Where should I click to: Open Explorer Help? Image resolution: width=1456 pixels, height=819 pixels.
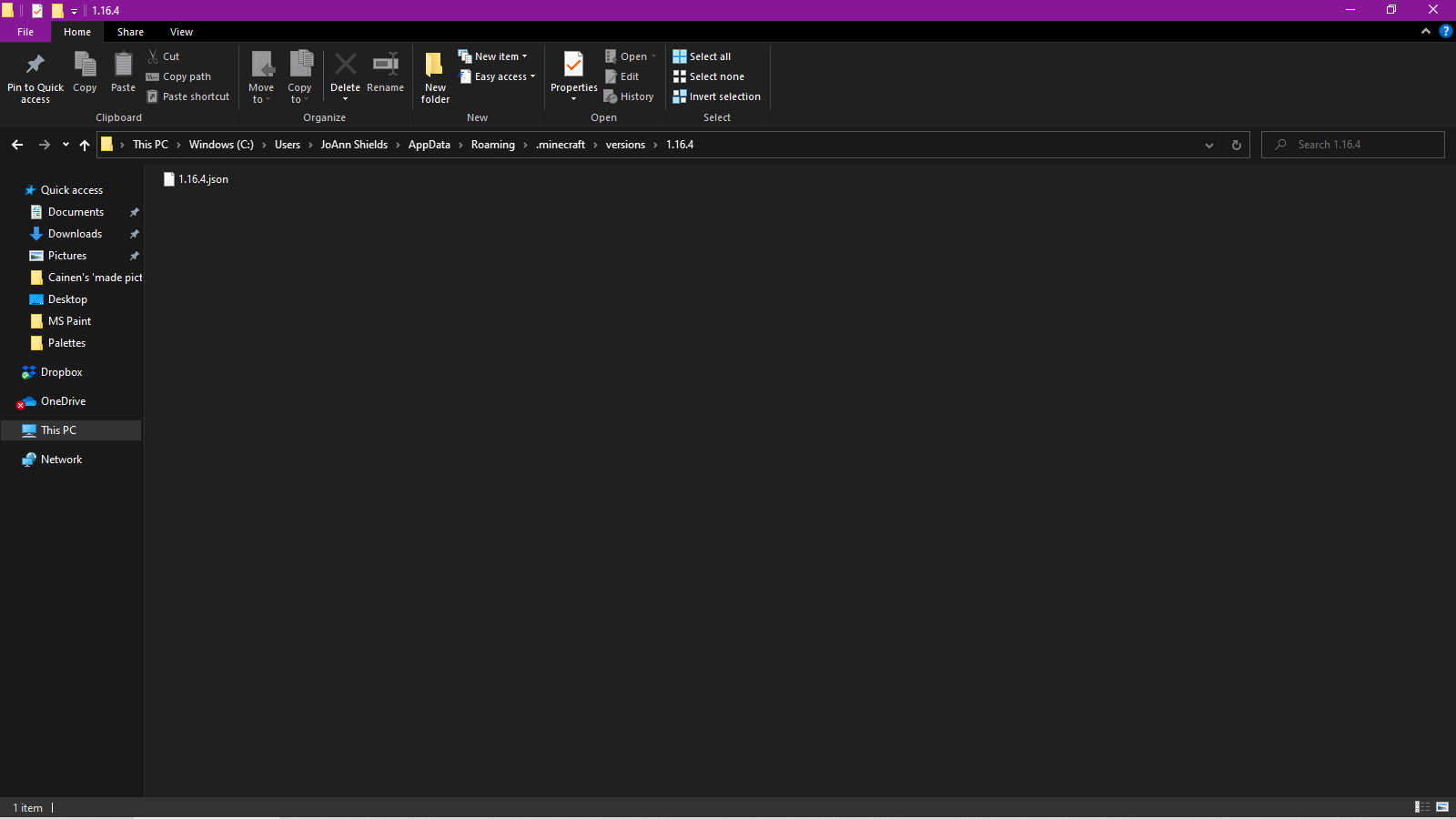tap(1445, 32)
